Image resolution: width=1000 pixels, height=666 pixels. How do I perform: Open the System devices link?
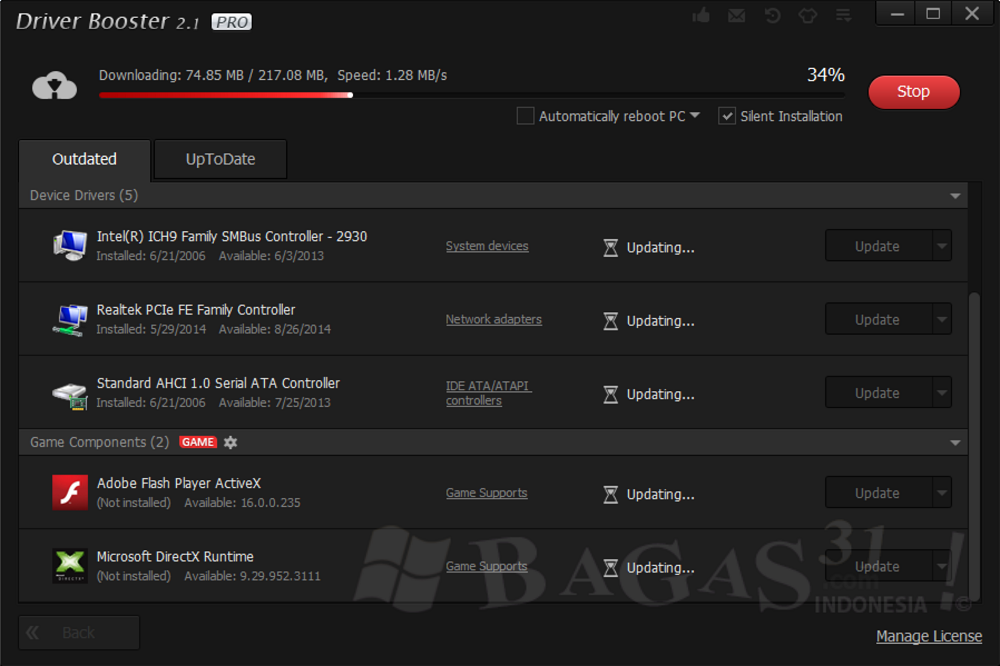click(487, 246)
